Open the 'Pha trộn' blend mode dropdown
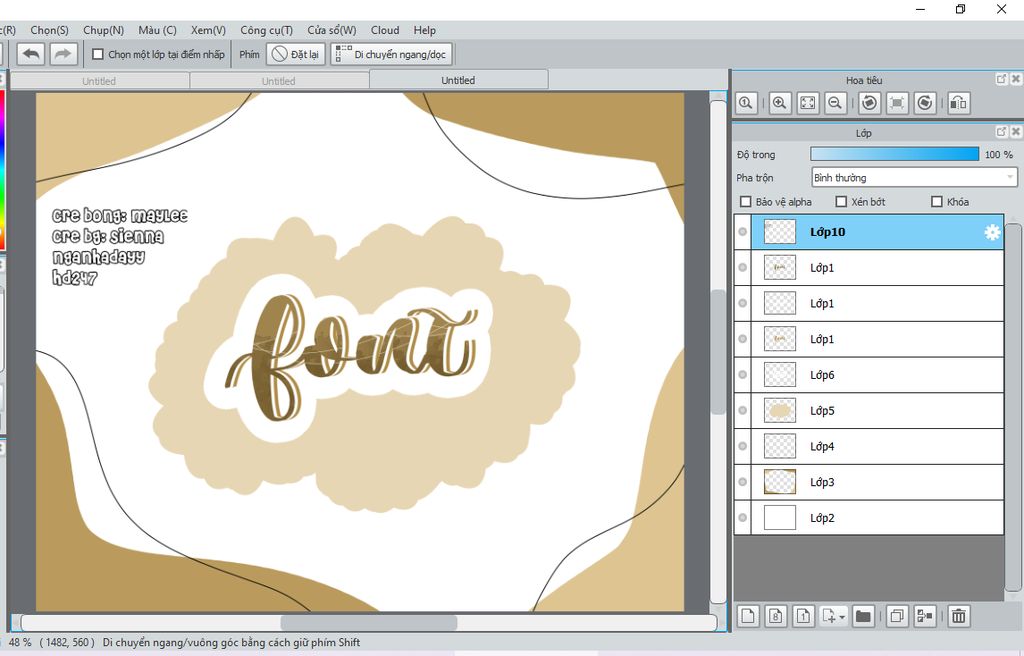 (914, 178)
